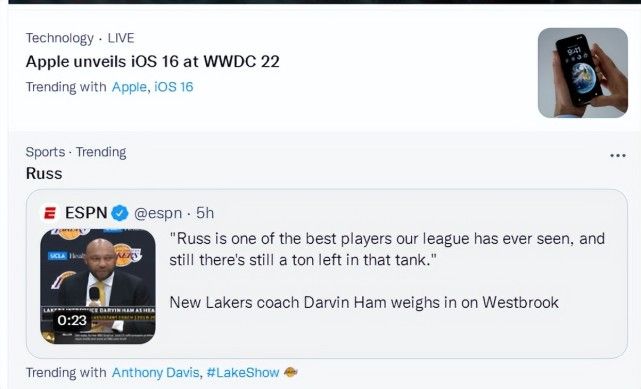Click the ESPN account name
Viewport: 641px width, 389px height.
[x=86, y=213]
